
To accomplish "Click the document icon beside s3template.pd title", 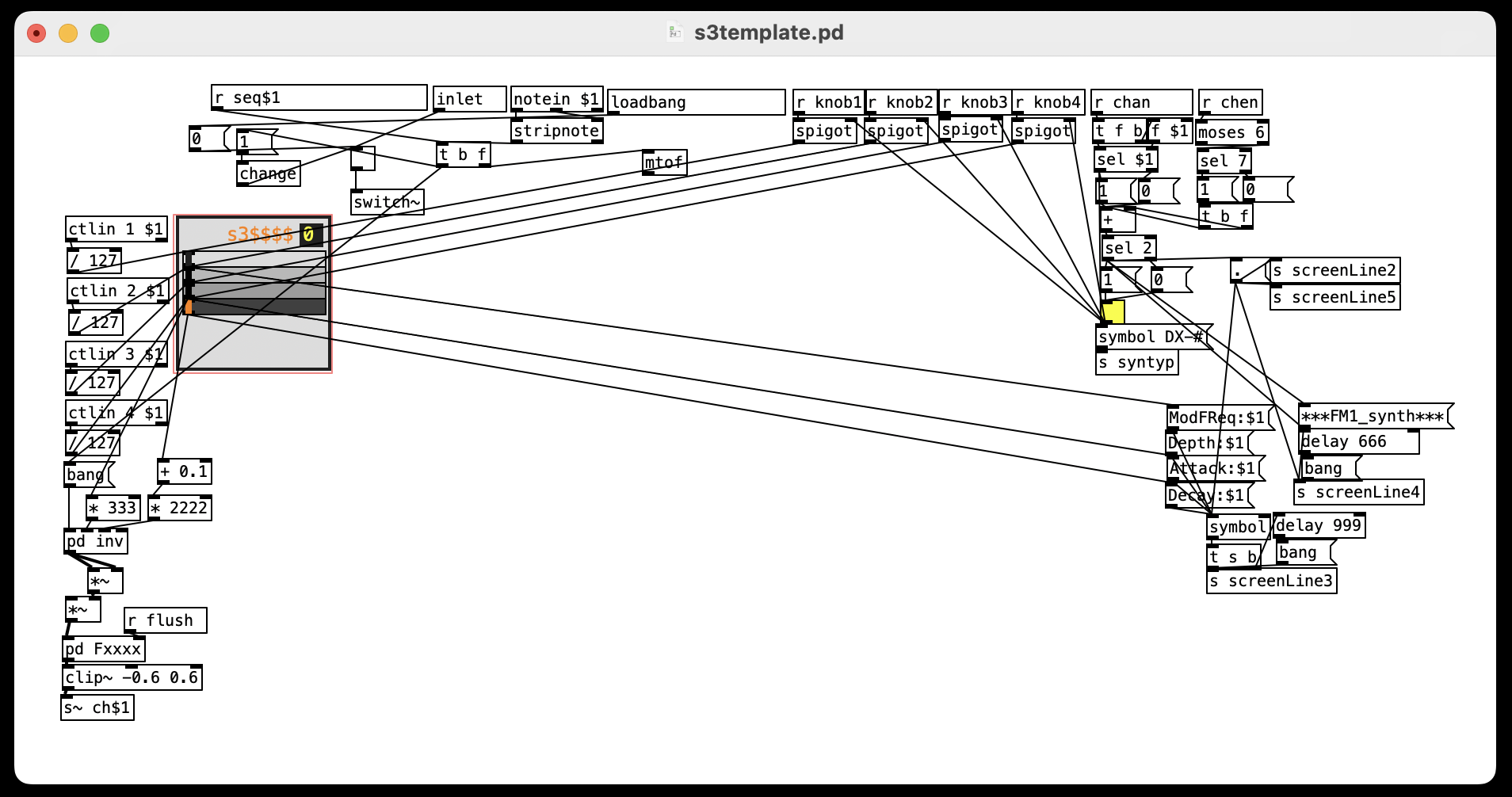I will [674, 32].
